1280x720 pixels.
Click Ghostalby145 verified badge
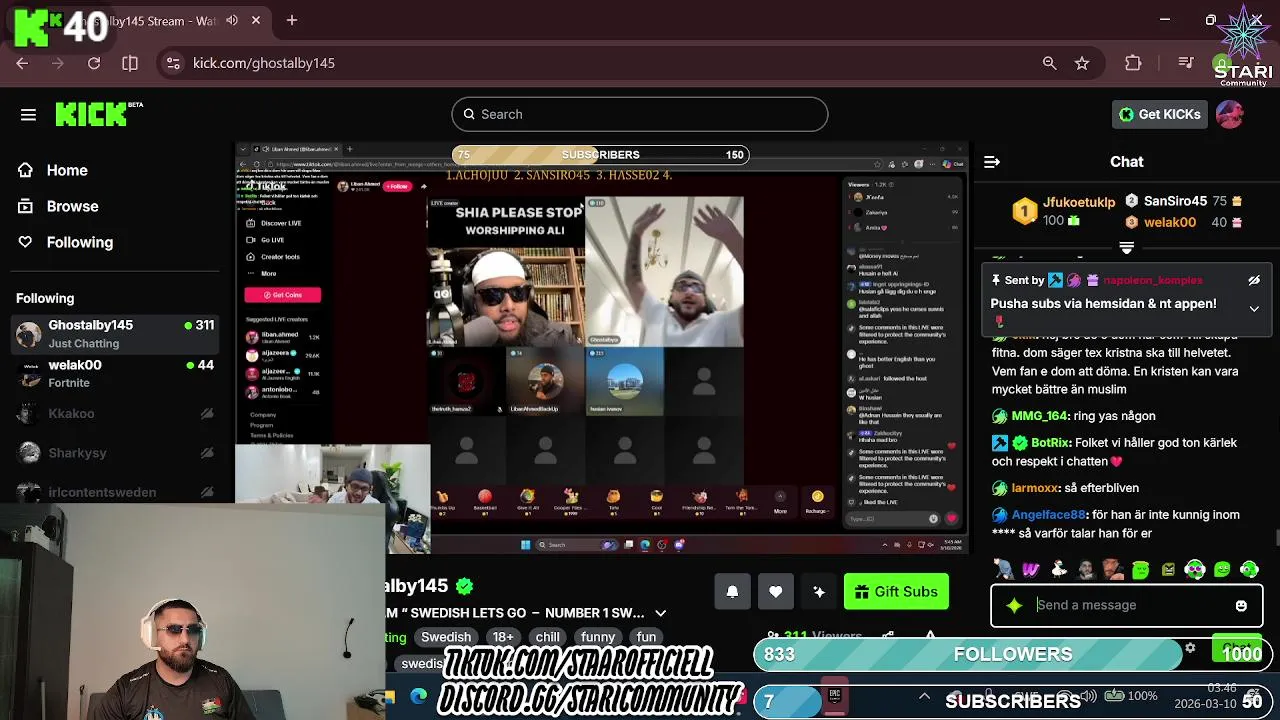[x=464, y=586]
